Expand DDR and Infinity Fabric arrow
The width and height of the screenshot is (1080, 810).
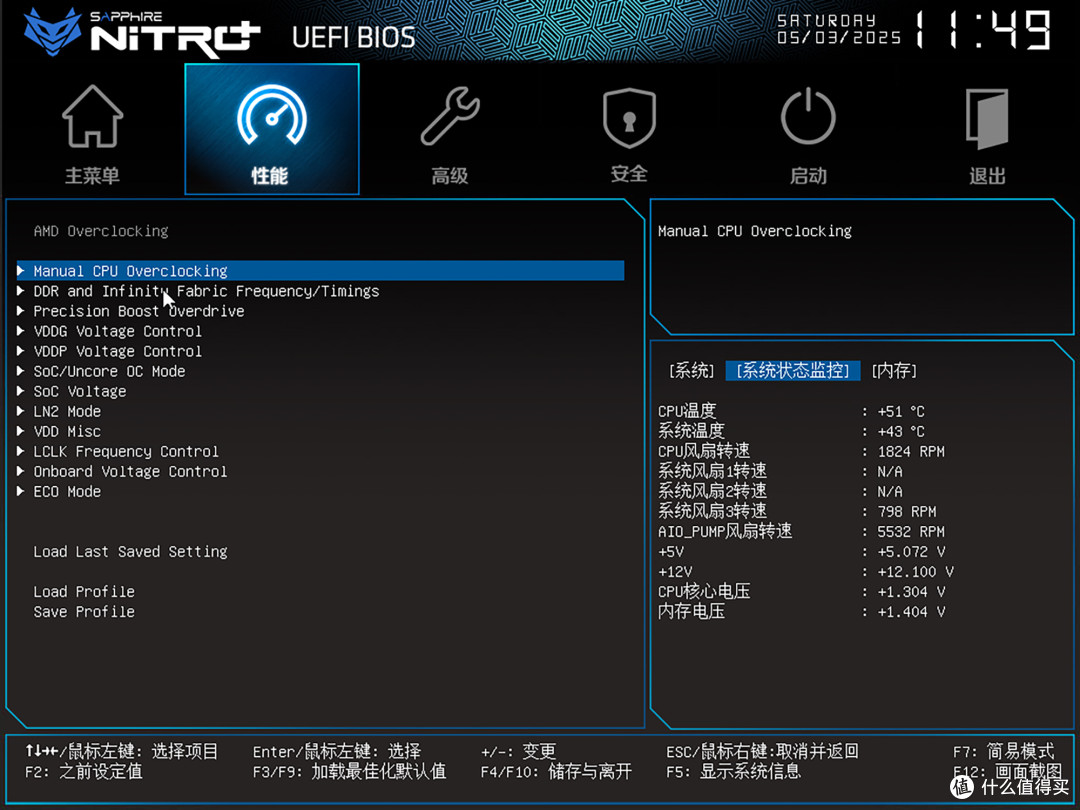pos(21,291)
